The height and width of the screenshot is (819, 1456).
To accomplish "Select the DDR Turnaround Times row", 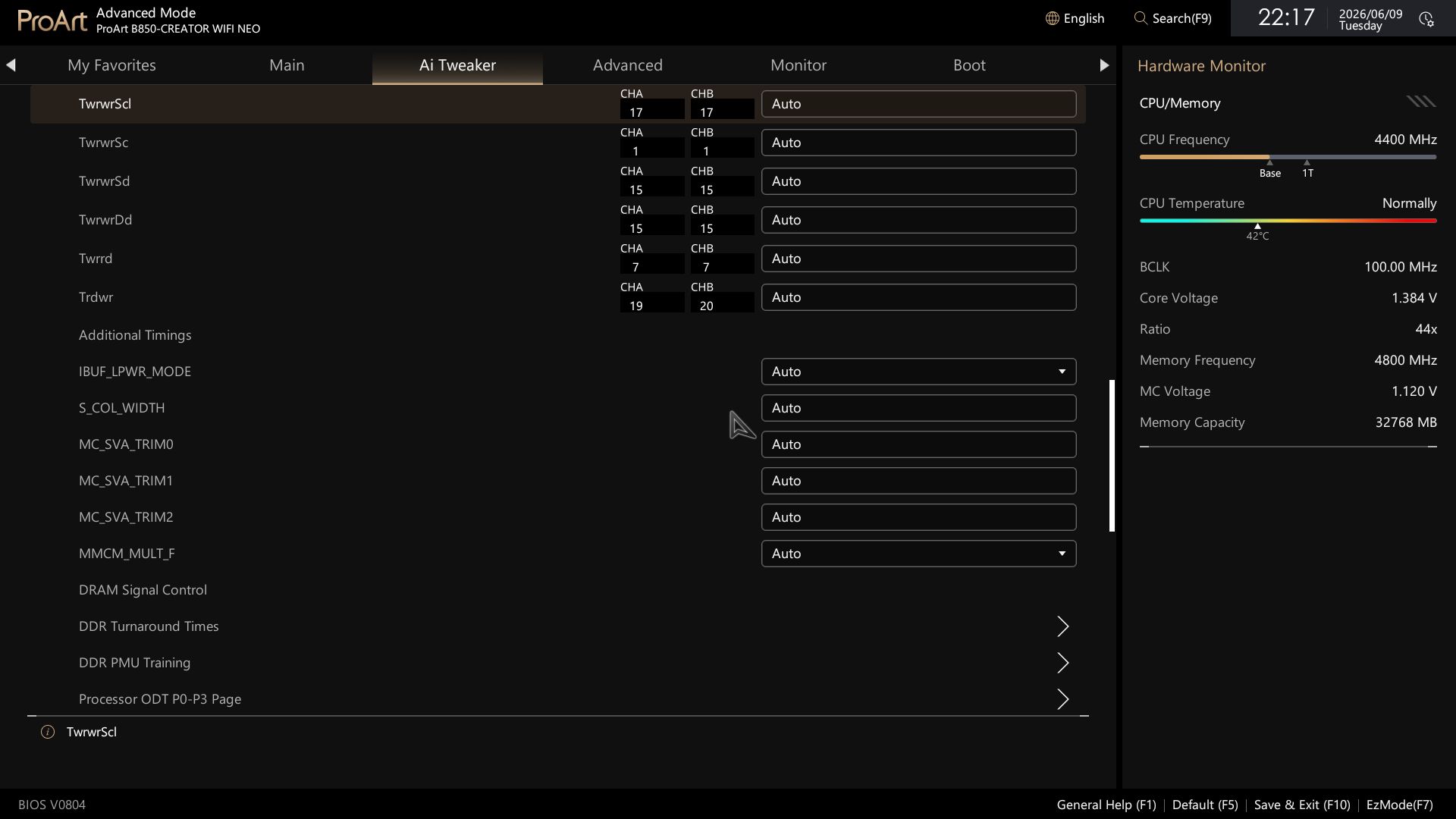I will (x=558, y=626).
